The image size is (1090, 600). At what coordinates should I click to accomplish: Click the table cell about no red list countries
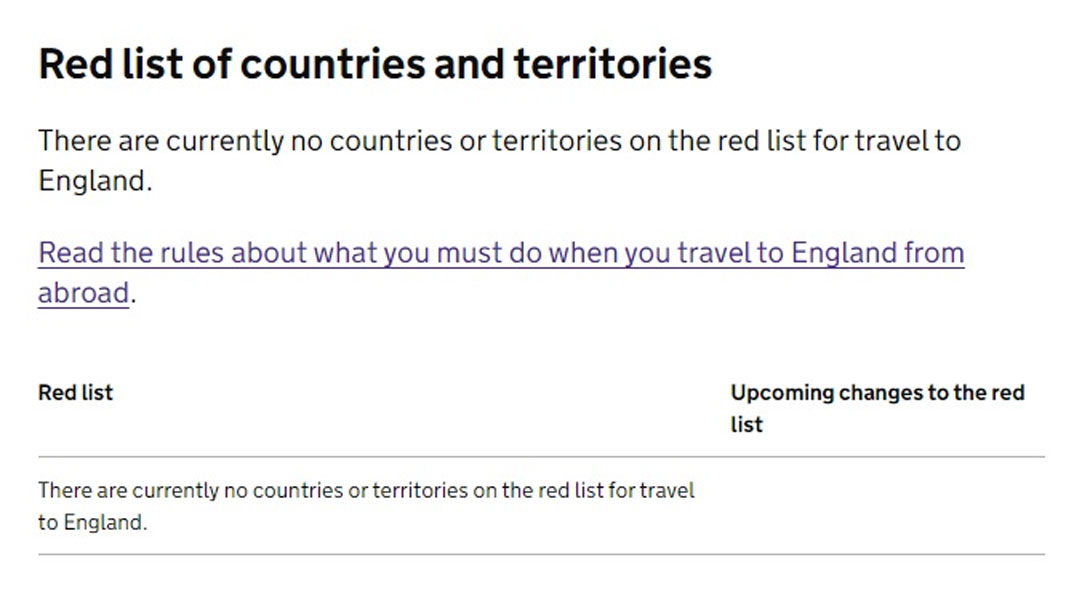point(366,505)
